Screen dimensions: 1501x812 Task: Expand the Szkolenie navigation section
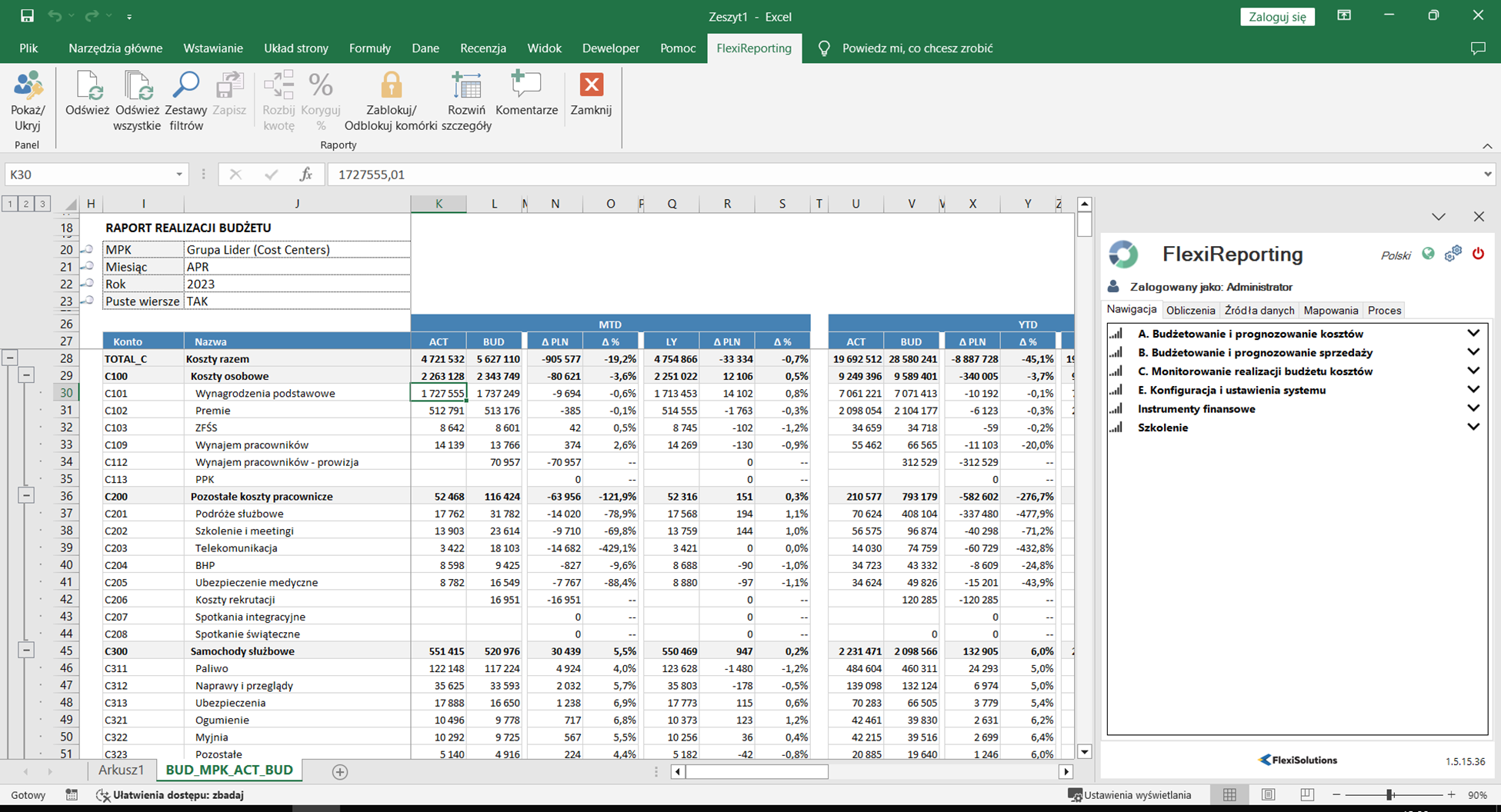tap(1473, 428)
